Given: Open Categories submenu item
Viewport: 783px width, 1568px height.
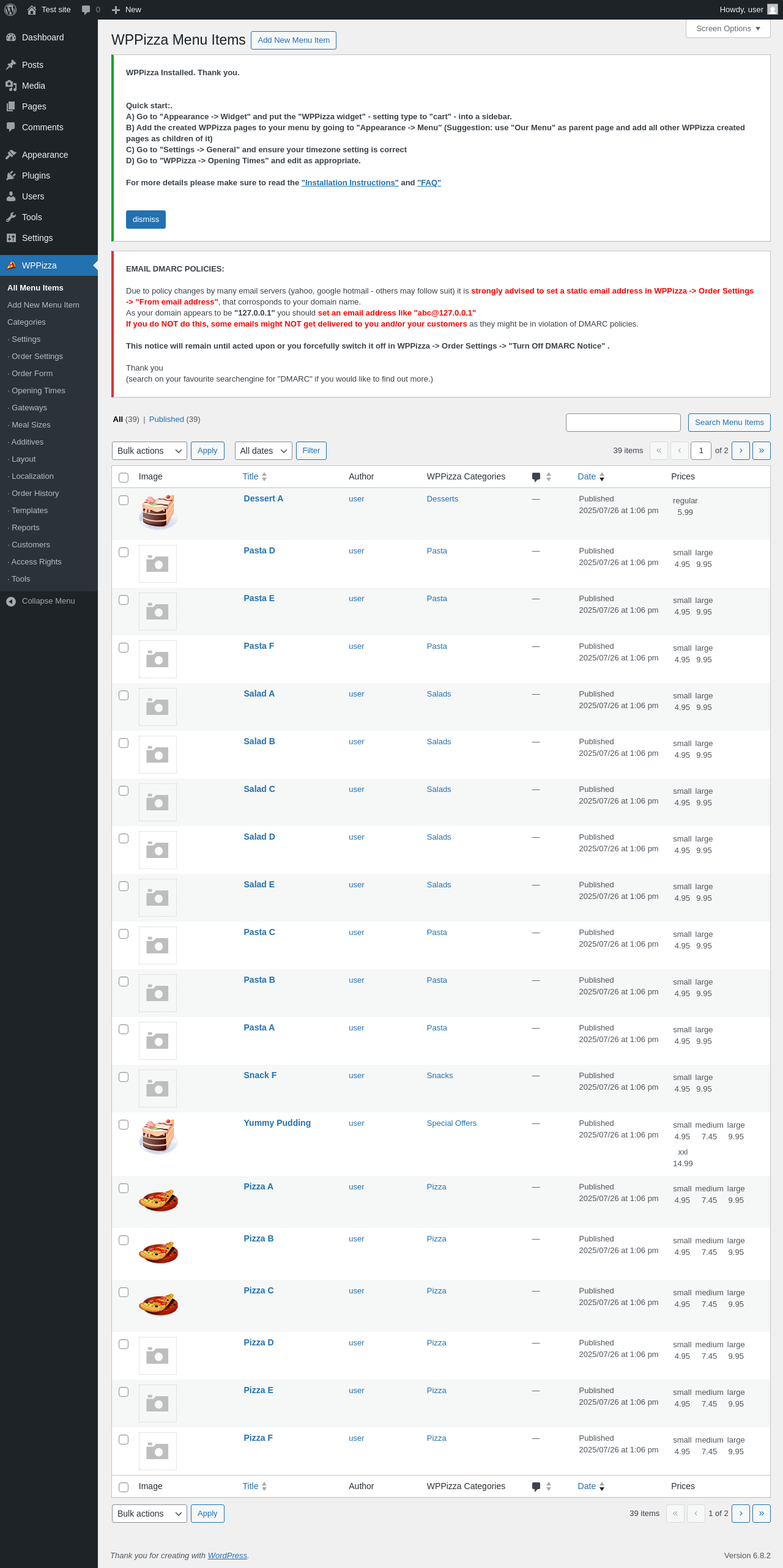Looking at the screenshot, I should pyautogui.click(x=26, y=322).
